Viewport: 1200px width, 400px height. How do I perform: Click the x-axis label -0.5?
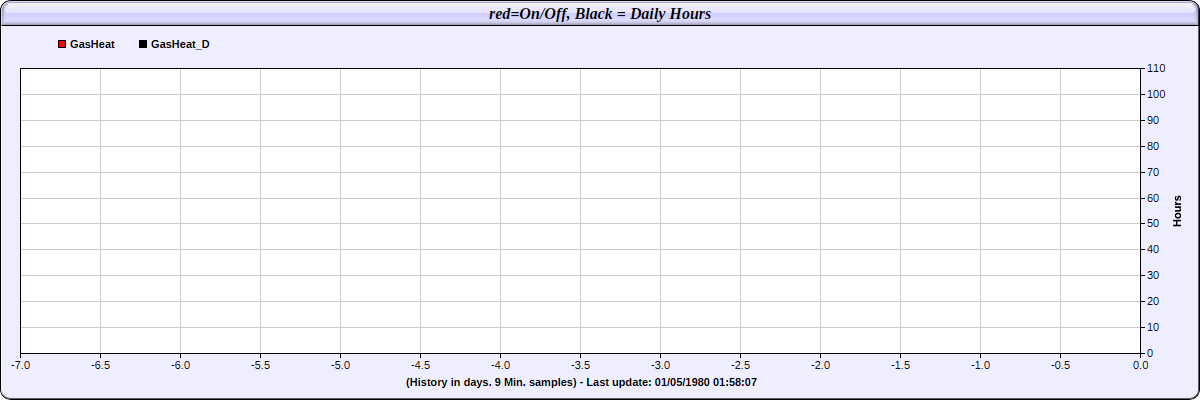click(x=1060, y=365)
